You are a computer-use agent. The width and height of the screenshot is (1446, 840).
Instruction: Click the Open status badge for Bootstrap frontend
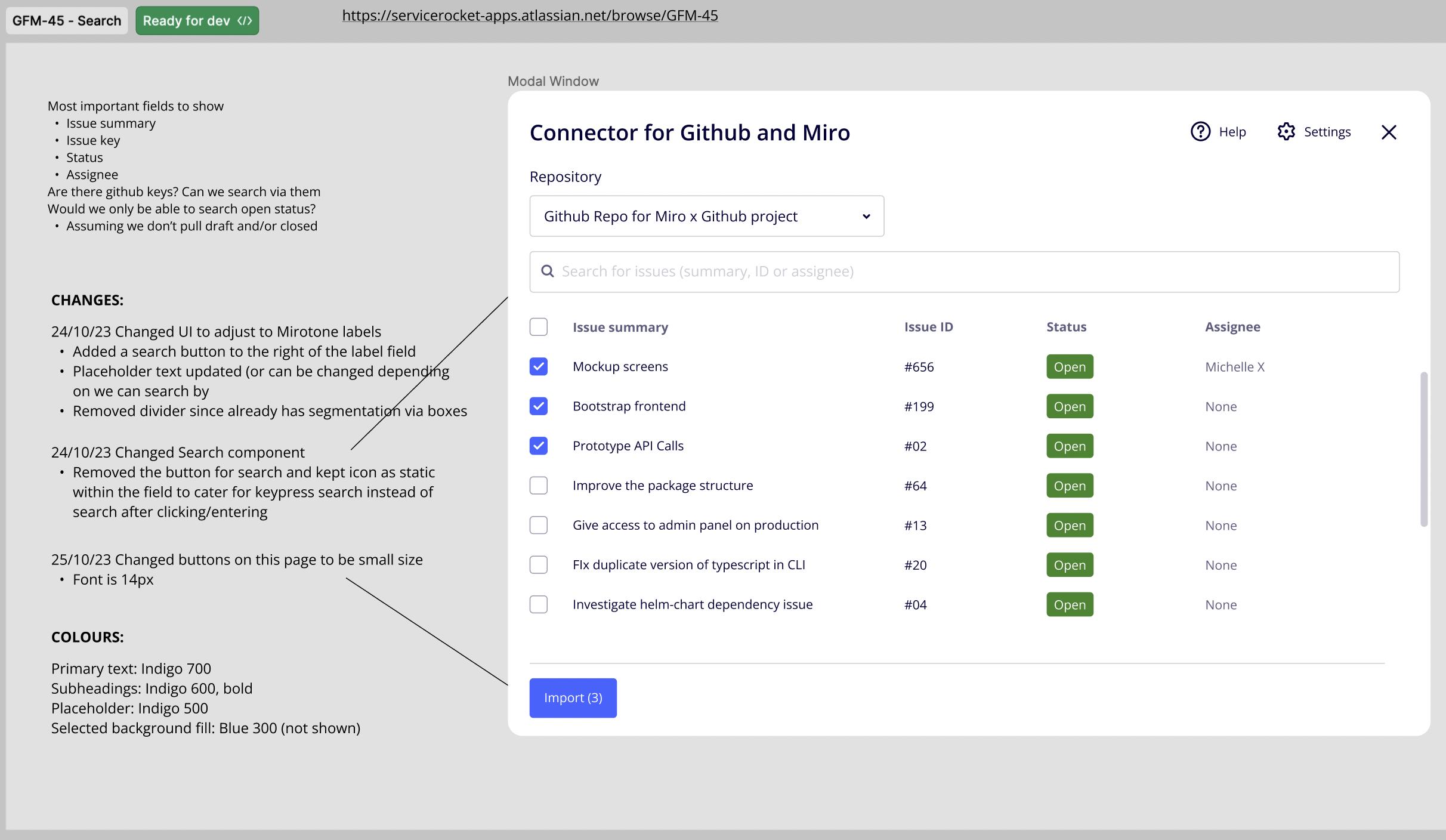pyautogui.click(x=1070, y=406)
